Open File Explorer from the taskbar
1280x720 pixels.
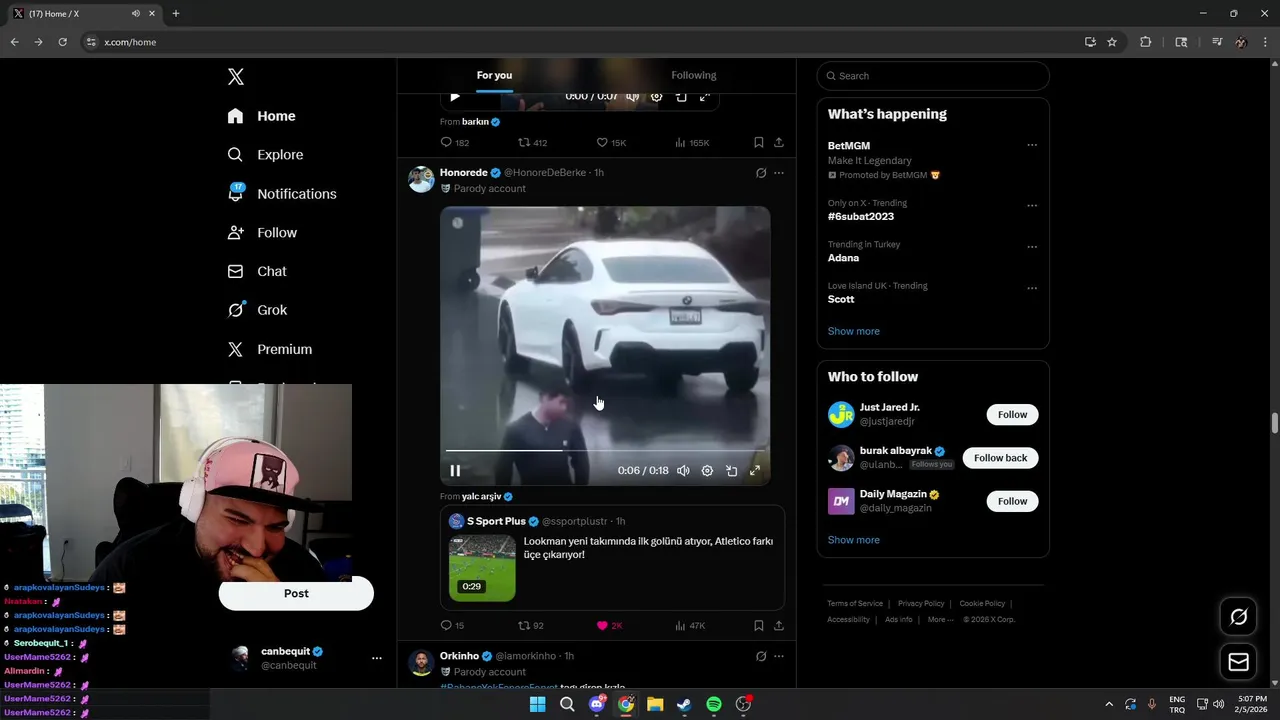click(655, 704)
